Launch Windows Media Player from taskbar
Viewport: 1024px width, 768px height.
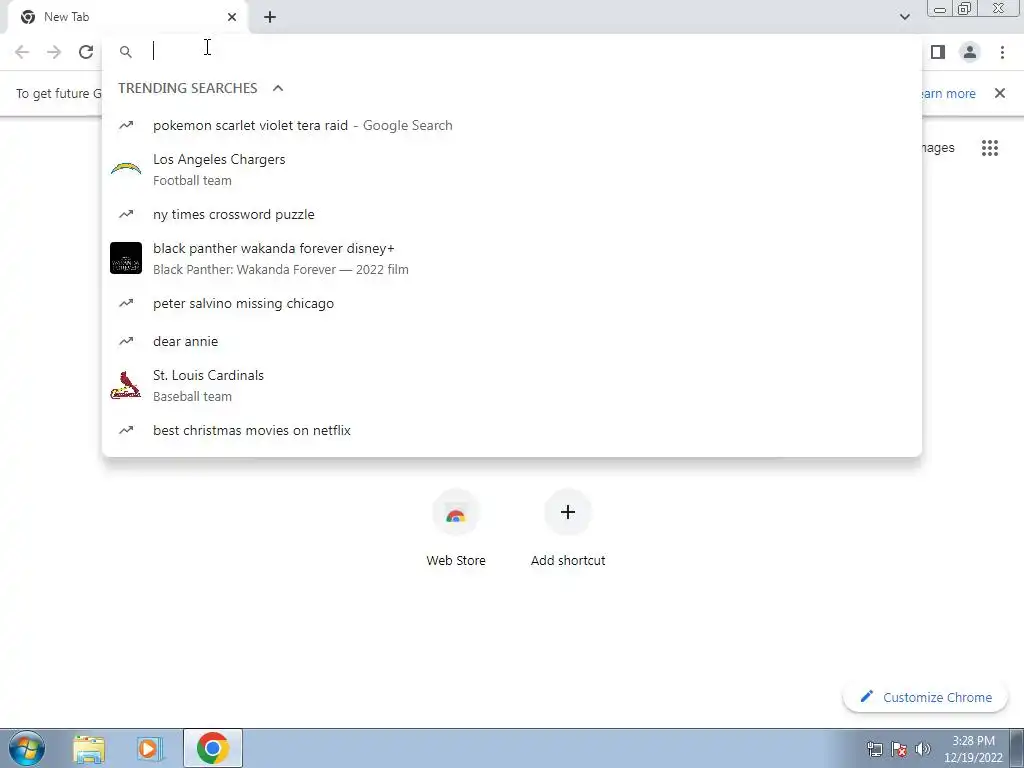150,748
